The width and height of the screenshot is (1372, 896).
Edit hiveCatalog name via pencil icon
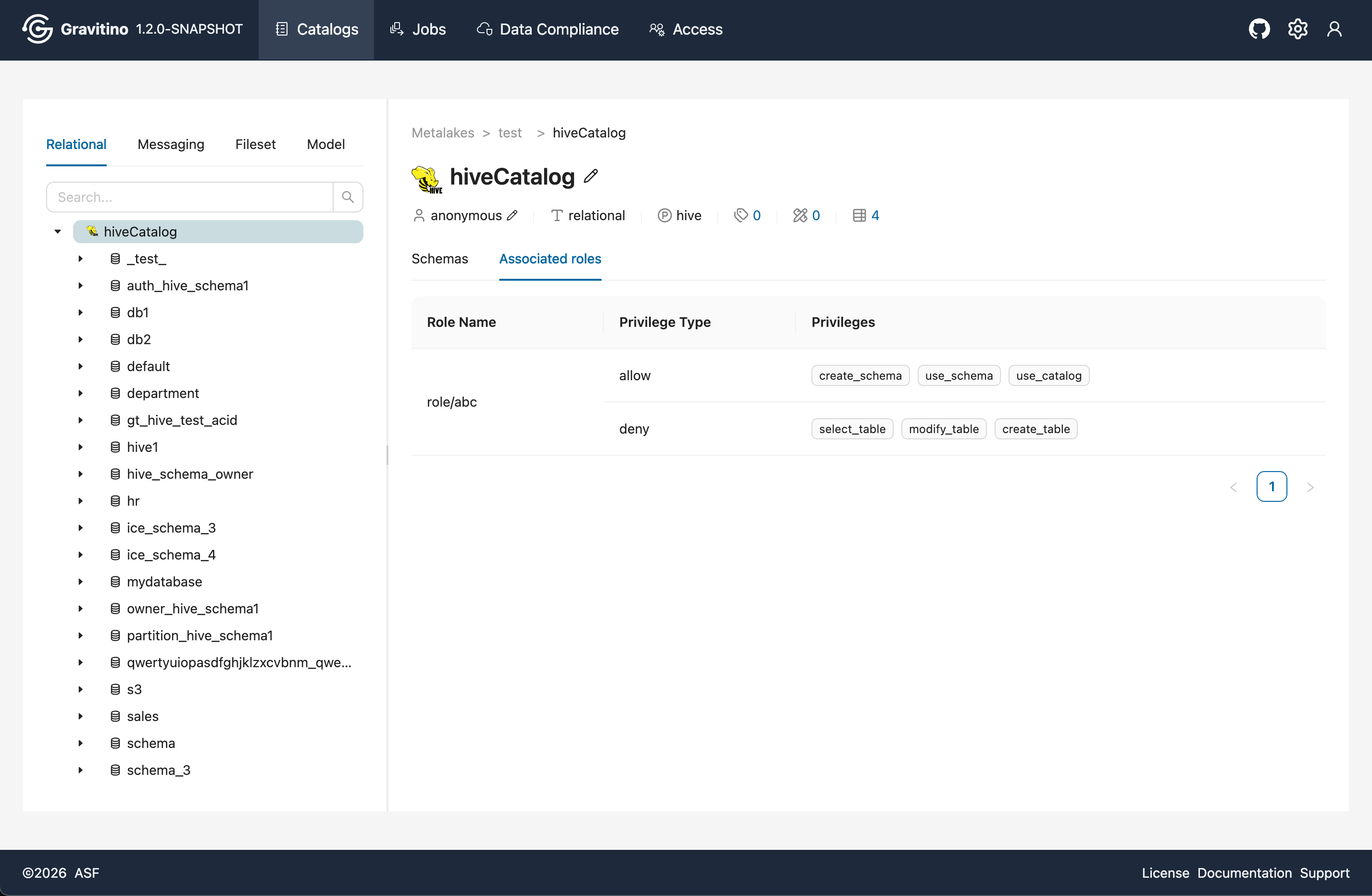pos(591,176)
